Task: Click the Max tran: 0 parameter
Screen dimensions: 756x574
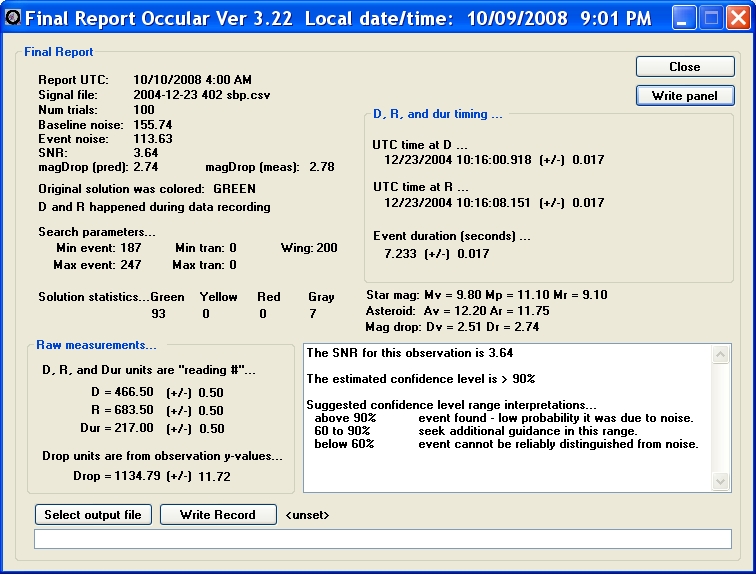Action: tap(204, 265)
